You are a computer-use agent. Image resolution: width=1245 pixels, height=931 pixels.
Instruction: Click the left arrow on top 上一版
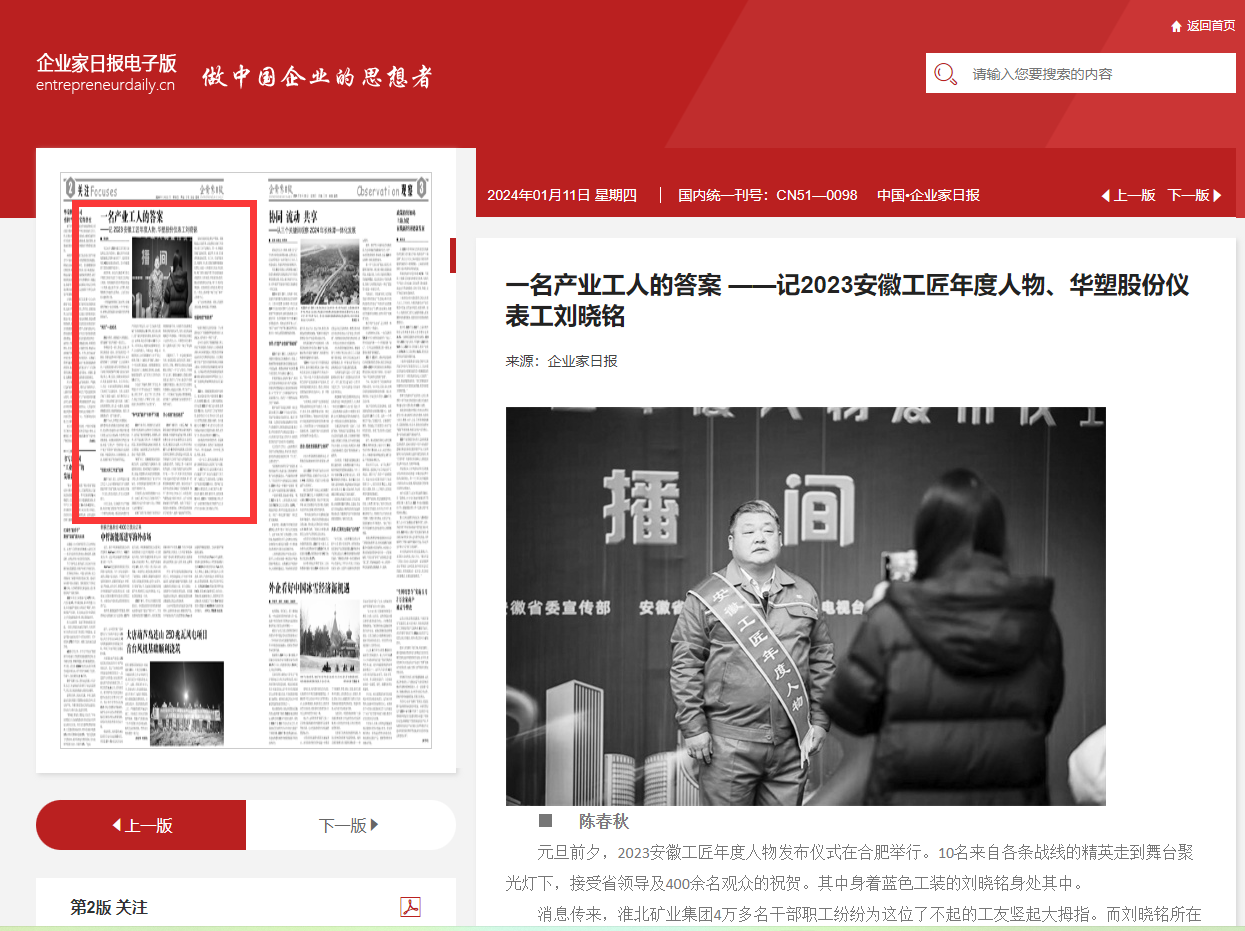(x=1106, y=196)
